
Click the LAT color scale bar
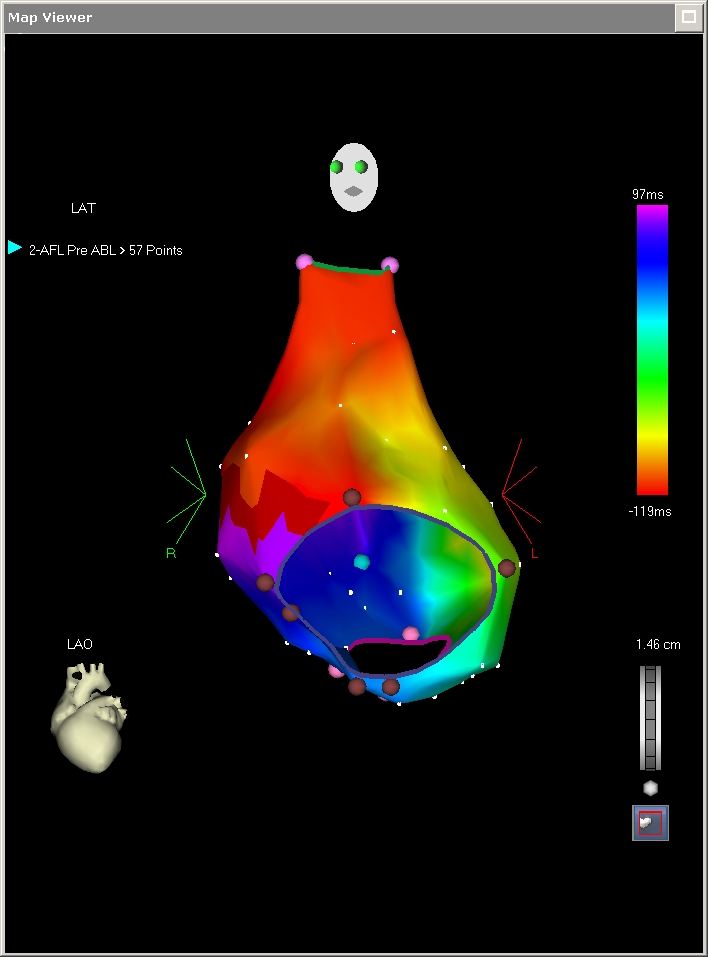point(652,350)
